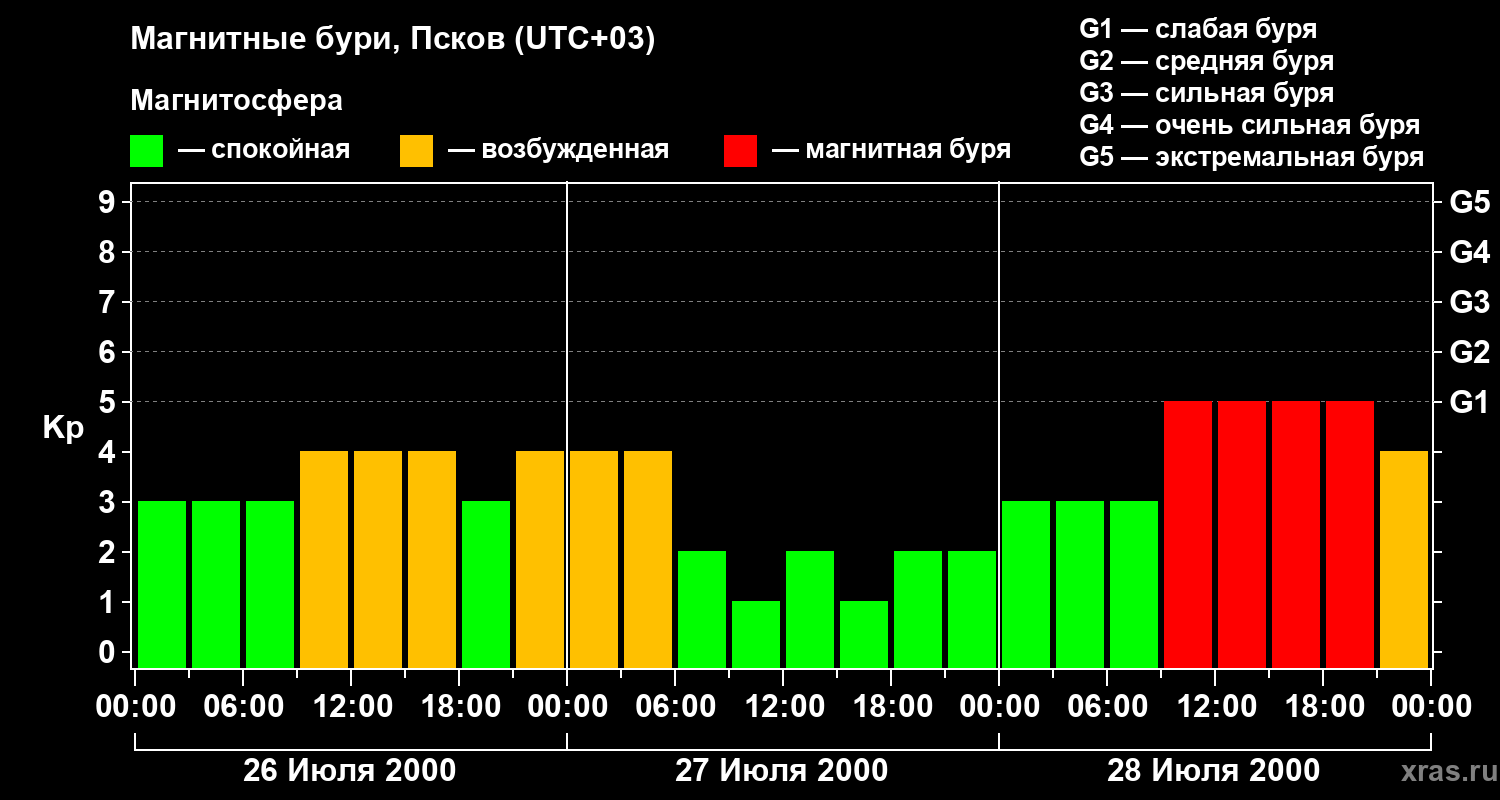This screenshot has height=800, width=1500.
Task: Click the '28 Июля 2000' date label
Action: click(1214, 771)
